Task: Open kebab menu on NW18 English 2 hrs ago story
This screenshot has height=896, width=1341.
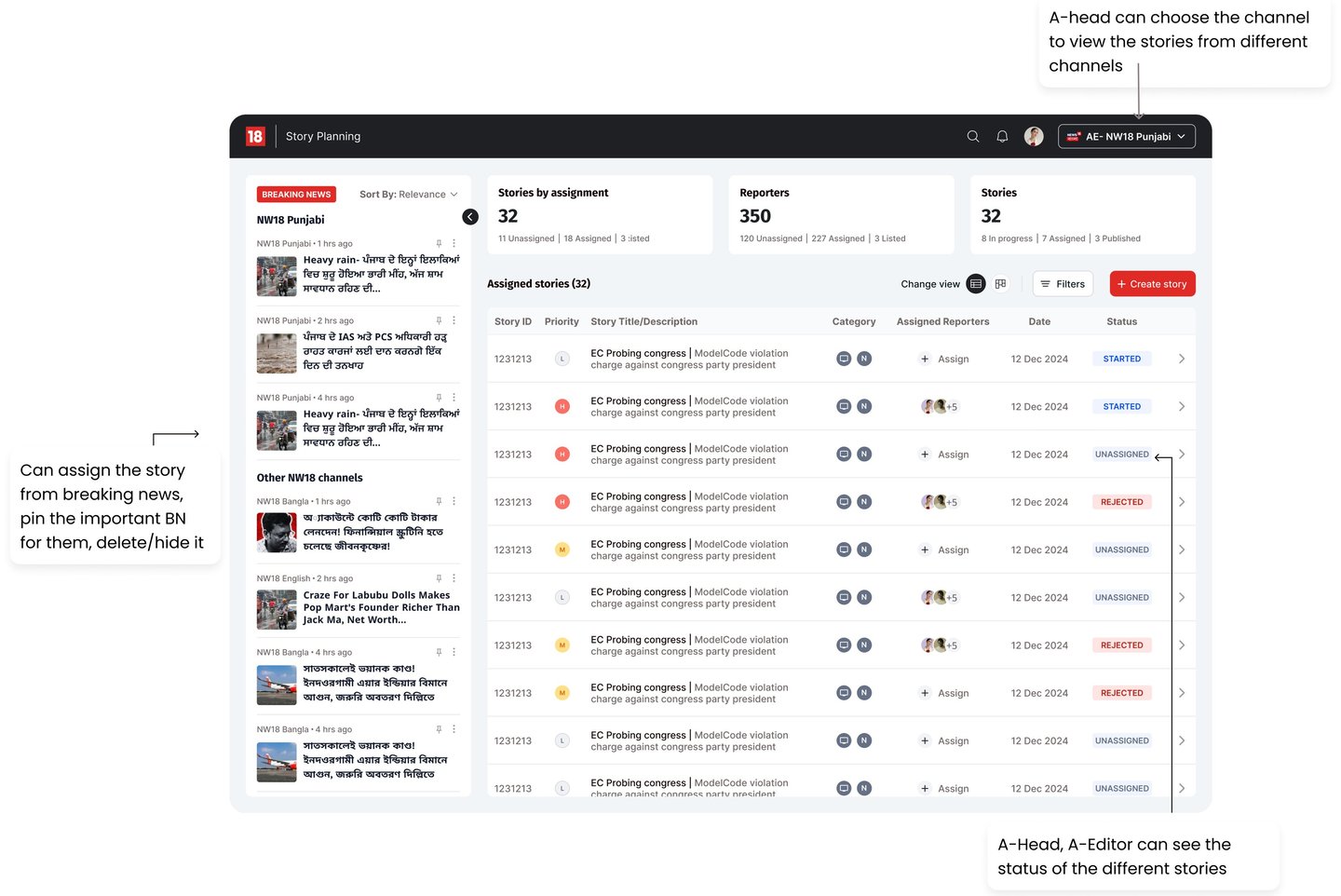Action: tap(454, 578)
